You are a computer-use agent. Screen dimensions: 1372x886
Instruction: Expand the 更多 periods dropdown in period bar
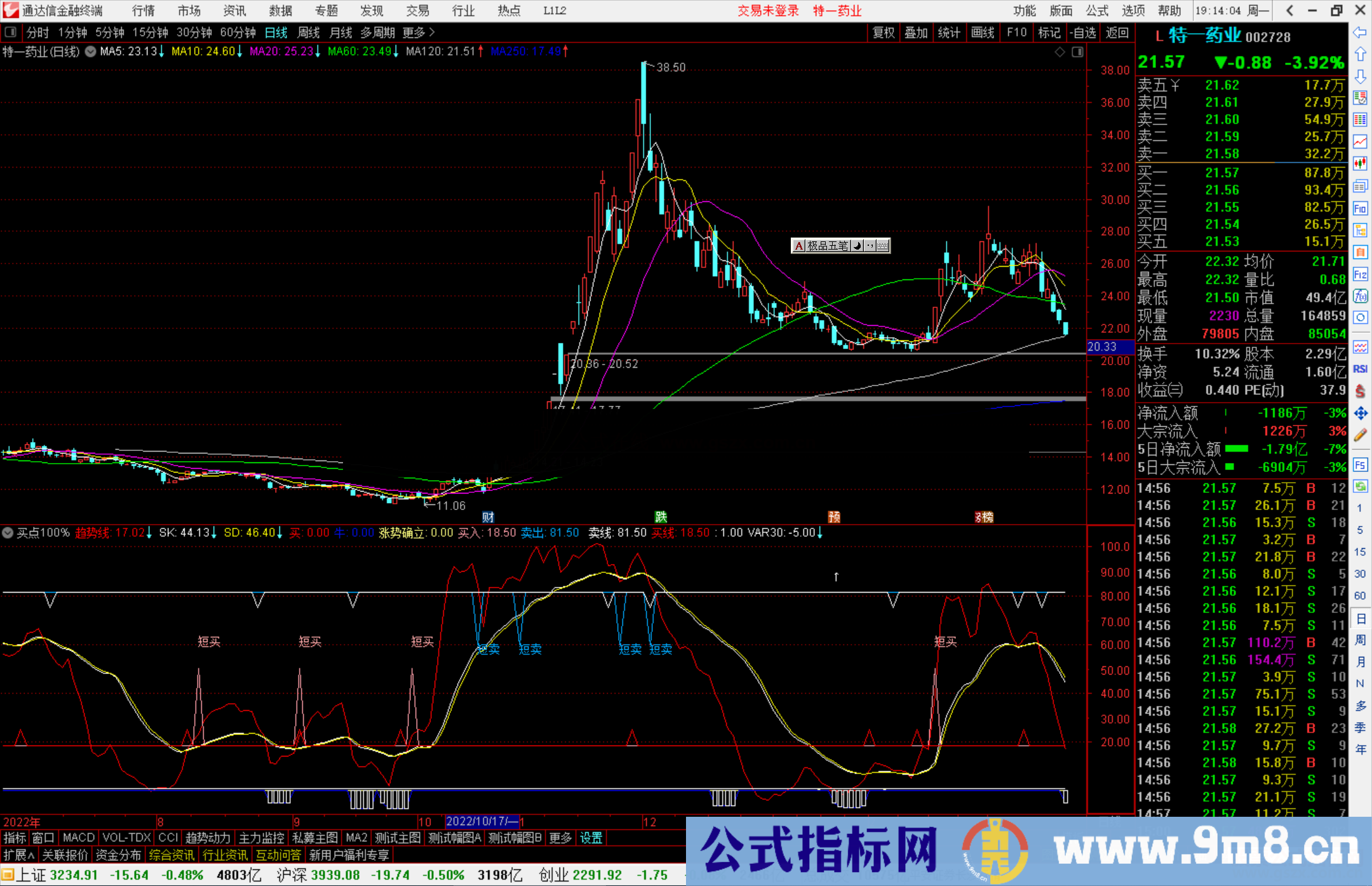pyautogui.click(x=419, y=32)
